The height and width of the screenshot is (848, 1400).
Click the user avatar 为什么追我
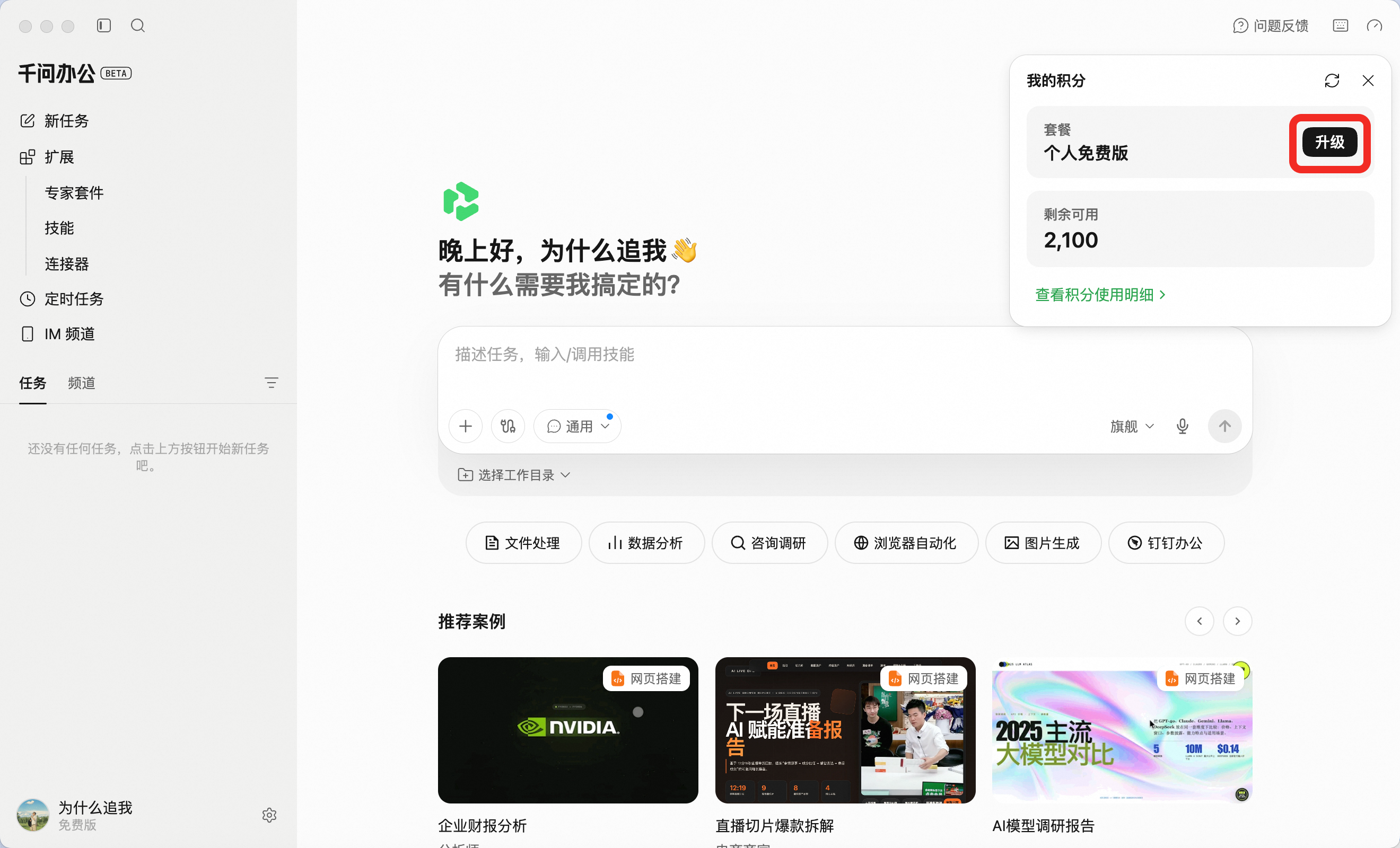click(33, 815)
